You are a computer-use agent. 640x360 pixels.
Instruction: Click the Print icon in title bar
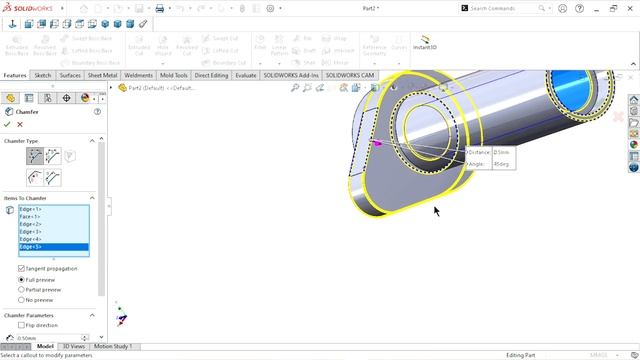click(160, 8)
